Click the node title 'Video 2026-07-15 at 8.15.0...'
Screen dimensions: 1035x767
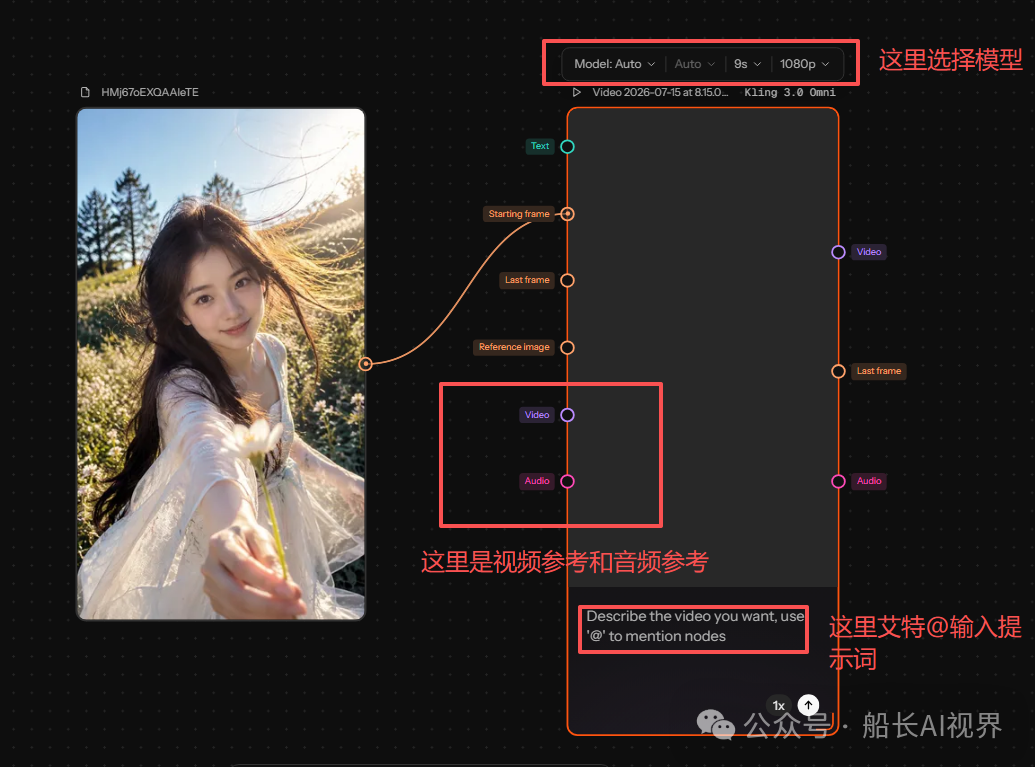point(660,92)
